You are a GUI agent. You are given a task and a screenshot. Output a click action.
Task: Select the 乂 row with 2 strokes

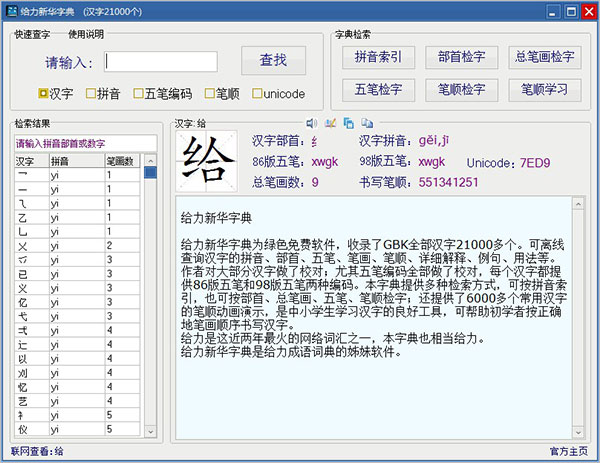[77, 246]
